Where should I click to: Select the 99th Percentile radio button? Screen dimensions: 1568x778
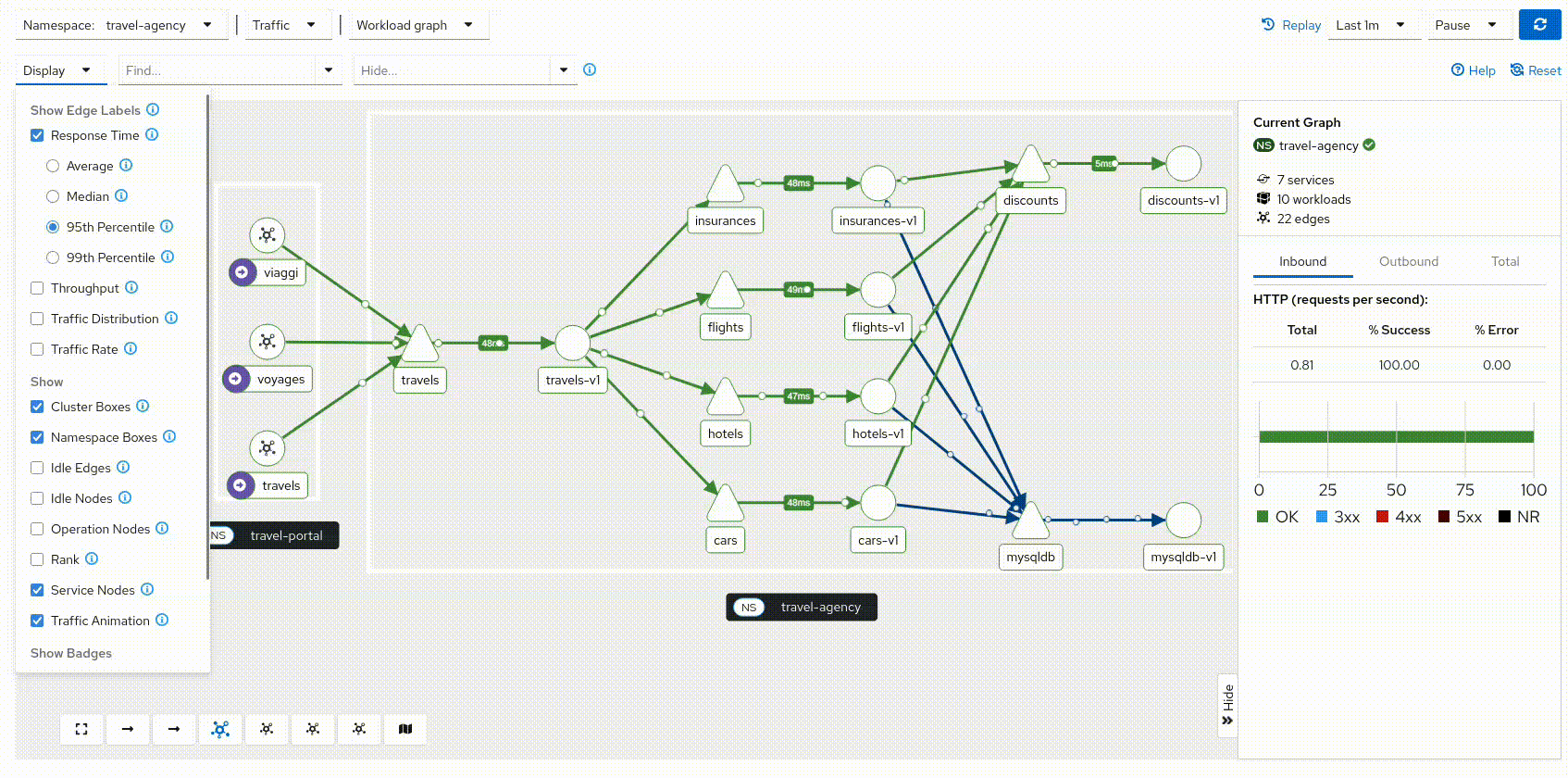click(x=53, y=257)
